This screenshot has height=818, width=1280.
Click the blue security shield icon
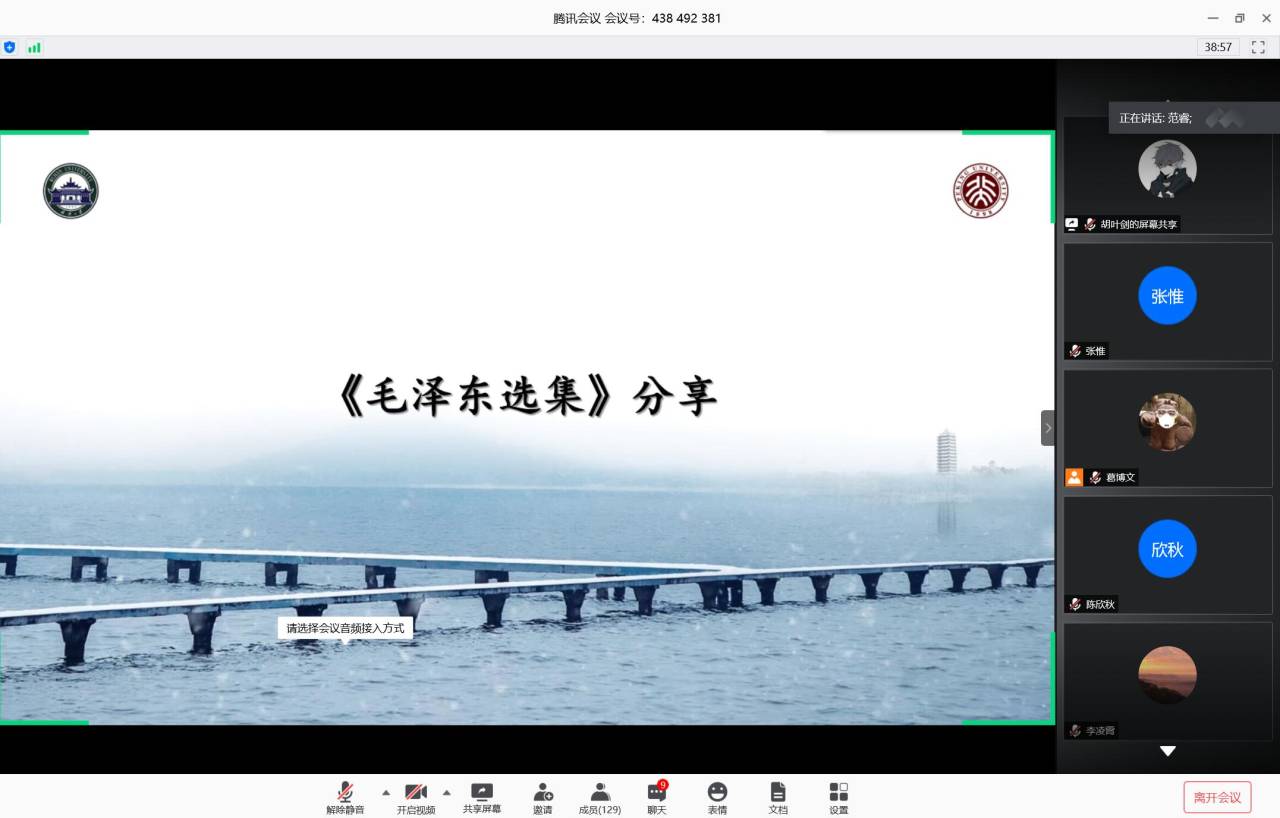point(10,47)
